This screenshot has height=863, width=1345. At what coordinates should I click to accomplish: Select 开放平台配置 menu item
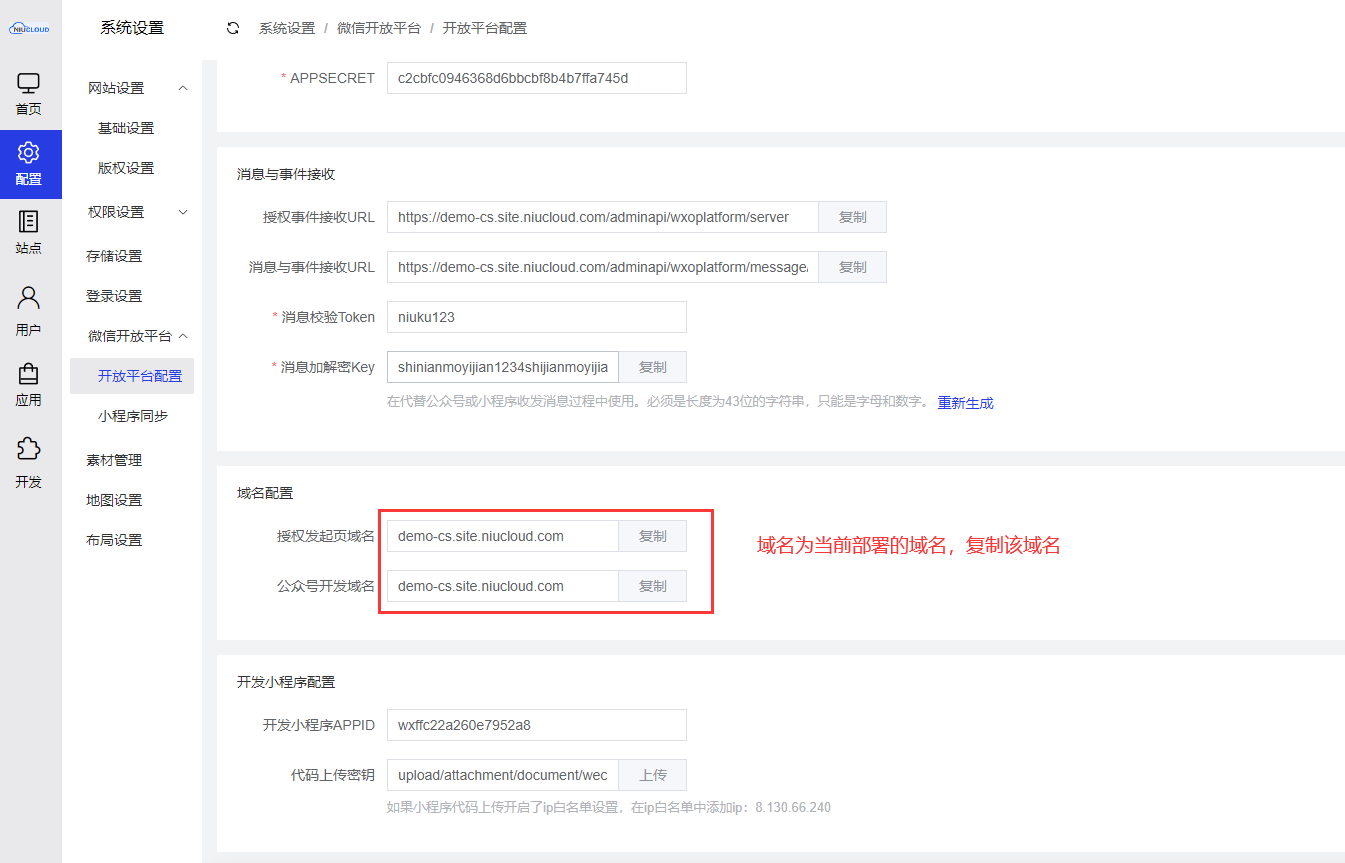pyautogui.click(x=132, y=376)
